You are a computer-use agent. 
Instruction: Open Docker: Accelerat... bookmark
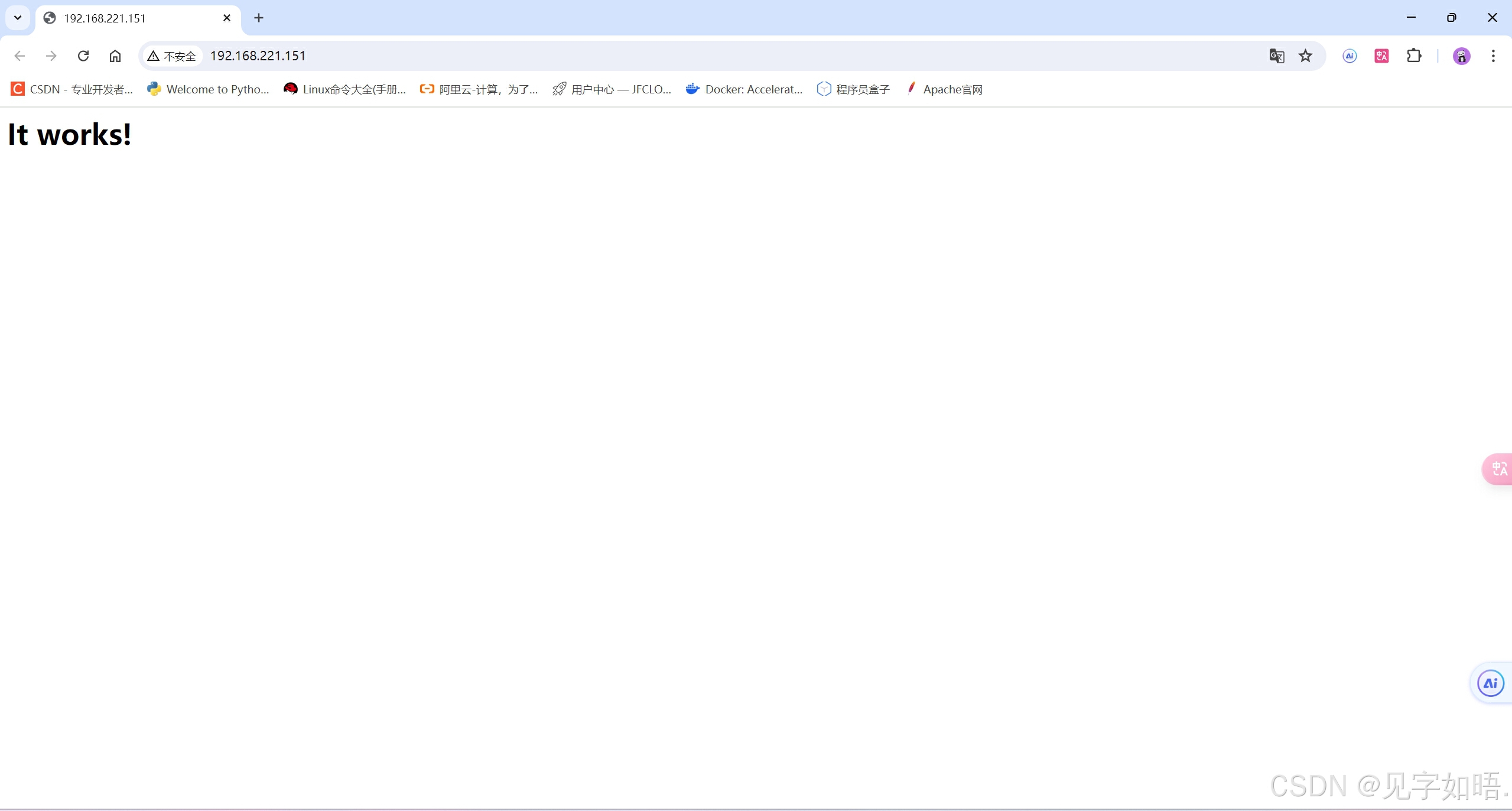pyautogui.click(x=744, y=89)
